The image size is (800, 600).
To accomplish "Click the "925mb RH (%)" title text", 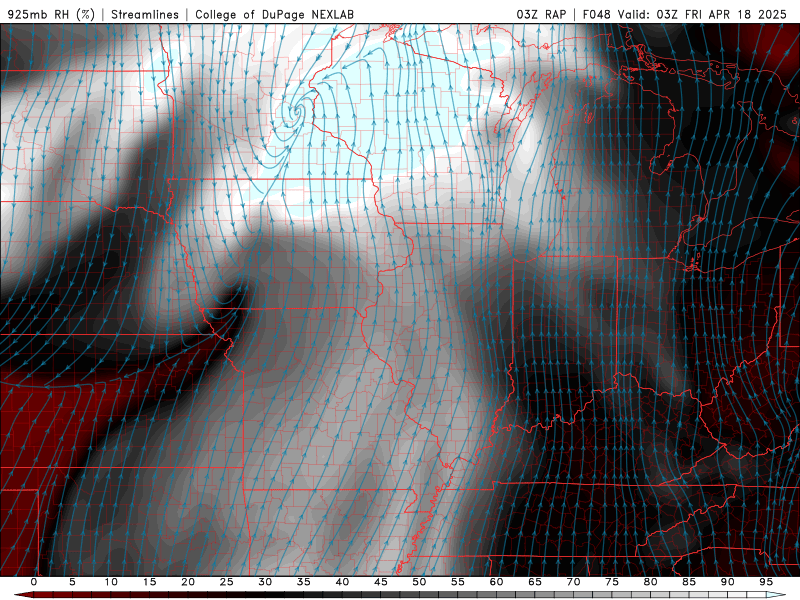I will pos(52,14).
